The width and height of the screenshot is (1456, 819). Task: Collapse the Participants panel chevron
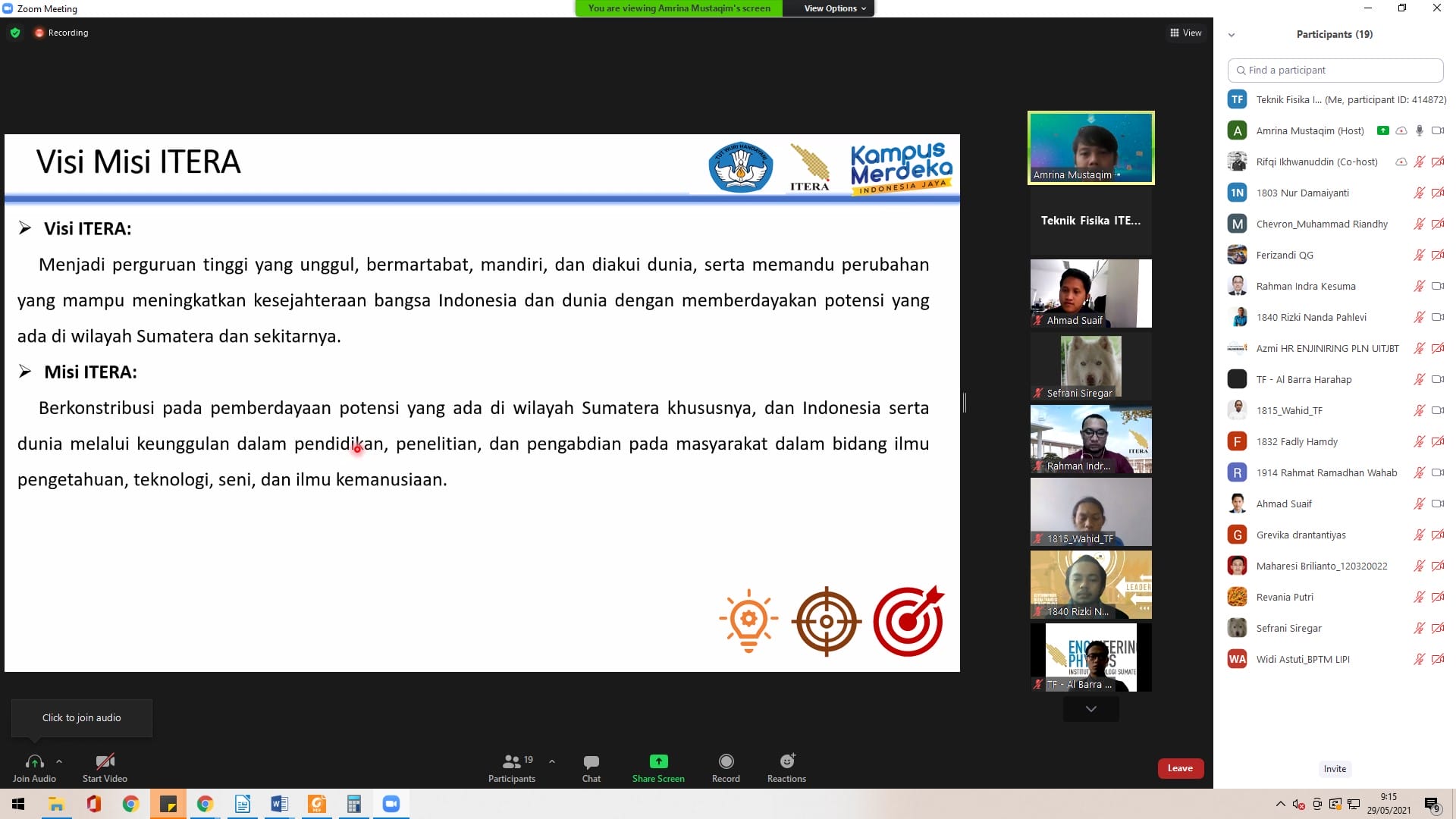pos(1232,35)
